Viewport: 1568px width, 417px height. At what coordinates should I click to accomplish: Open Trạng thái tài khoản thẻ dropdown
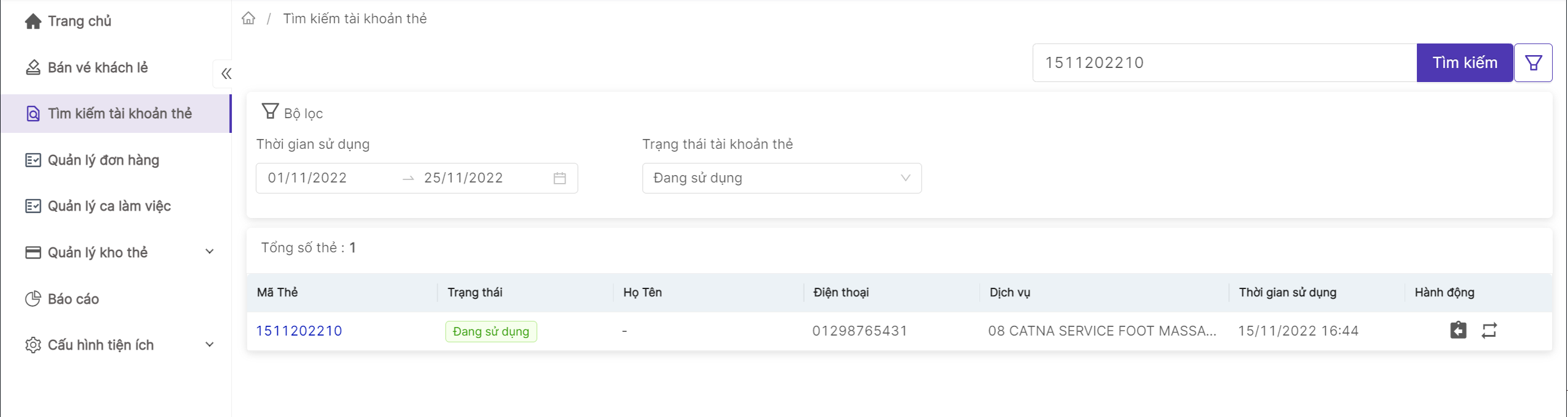[x=782, y=178]
